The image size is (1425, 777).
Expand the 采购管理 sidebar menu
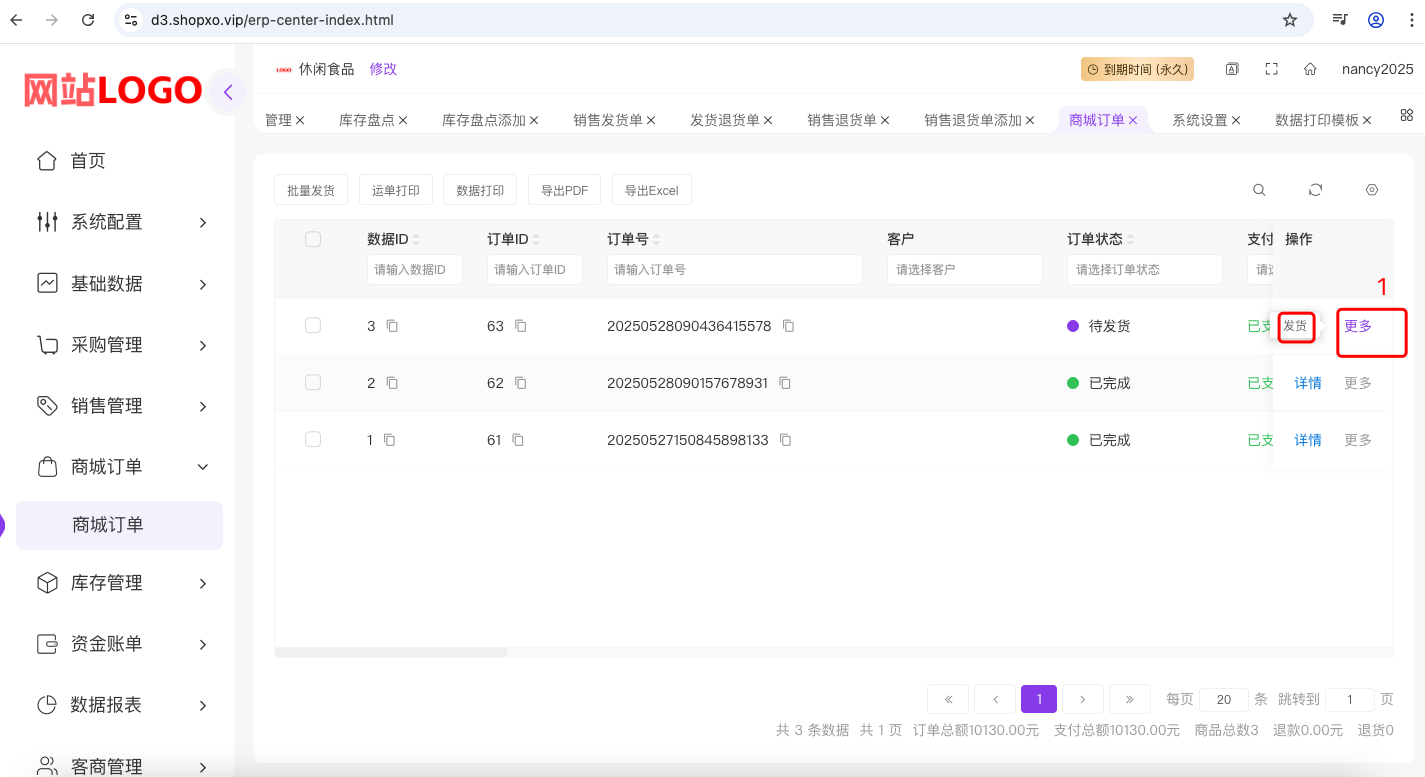pos(120,345)
